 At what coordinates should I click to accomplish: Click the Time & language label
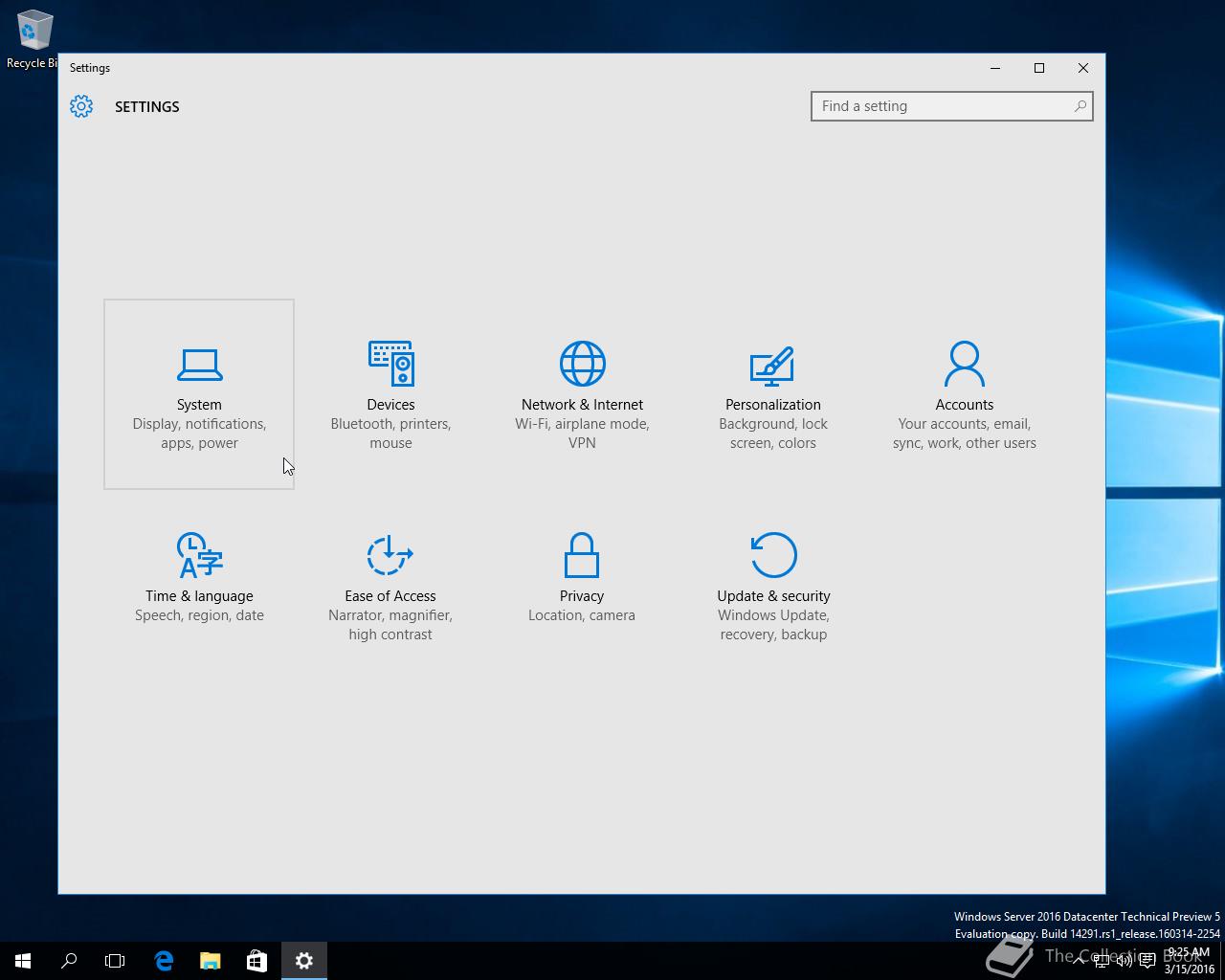click(199, 596)
